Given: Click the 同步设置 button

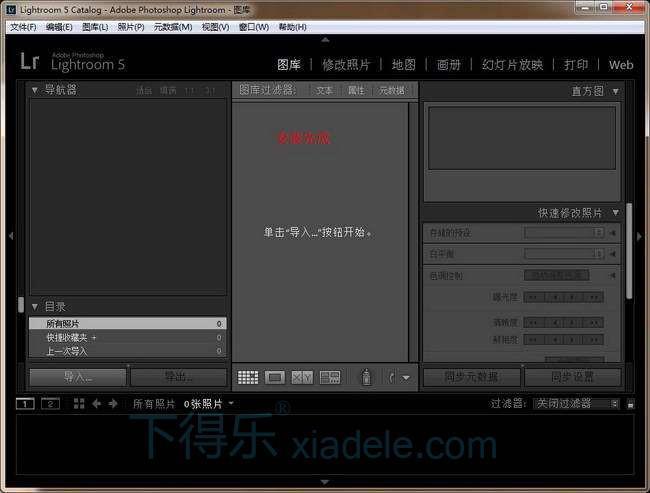Looking at the screenshot, I should click(x=573, y=377).
